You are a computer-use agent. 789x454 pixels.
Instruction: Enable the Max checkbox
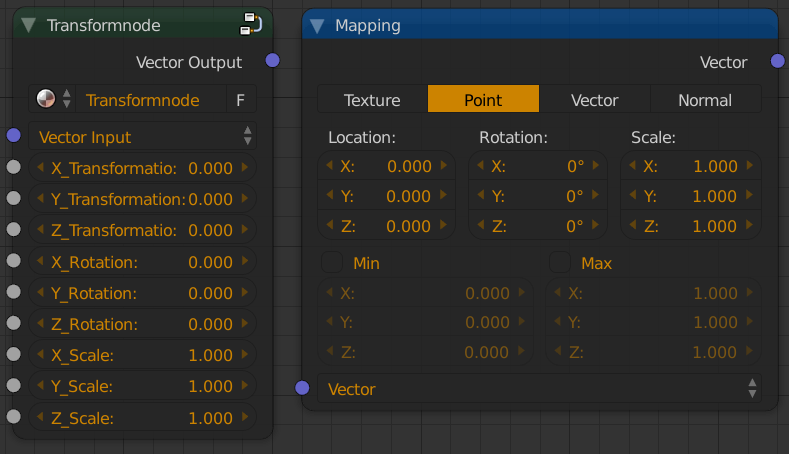pos(560,262)
